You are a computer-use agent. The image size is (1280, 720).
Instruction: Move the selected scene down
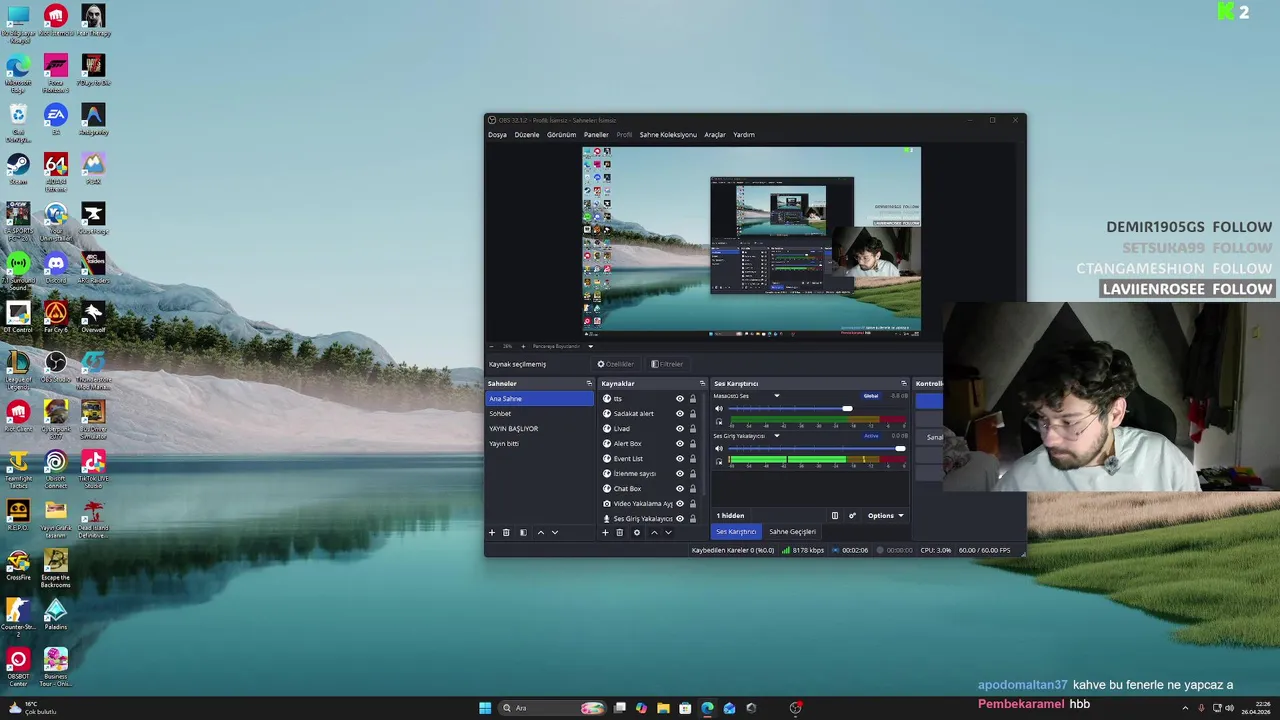(555, 533)
